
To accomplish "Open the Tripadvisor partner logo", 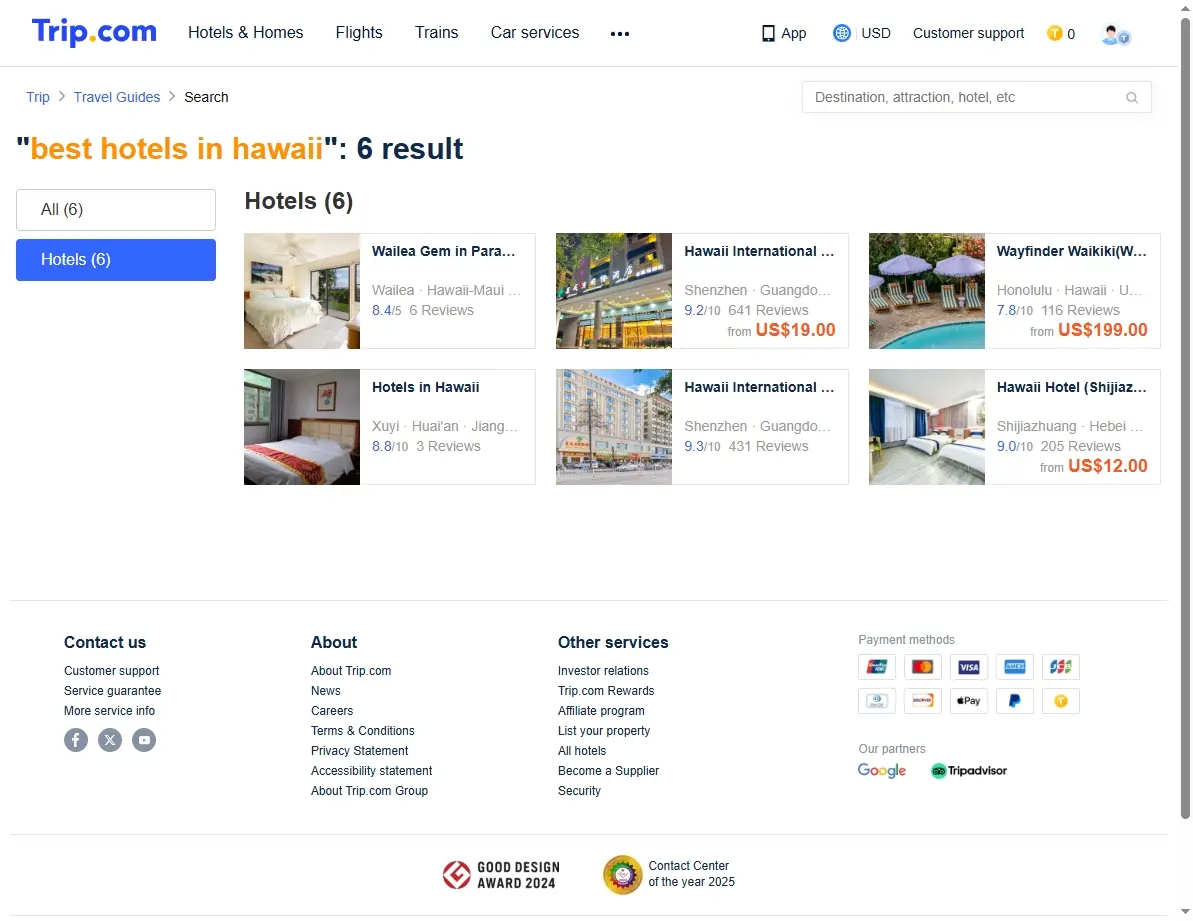I will (969, 770).
